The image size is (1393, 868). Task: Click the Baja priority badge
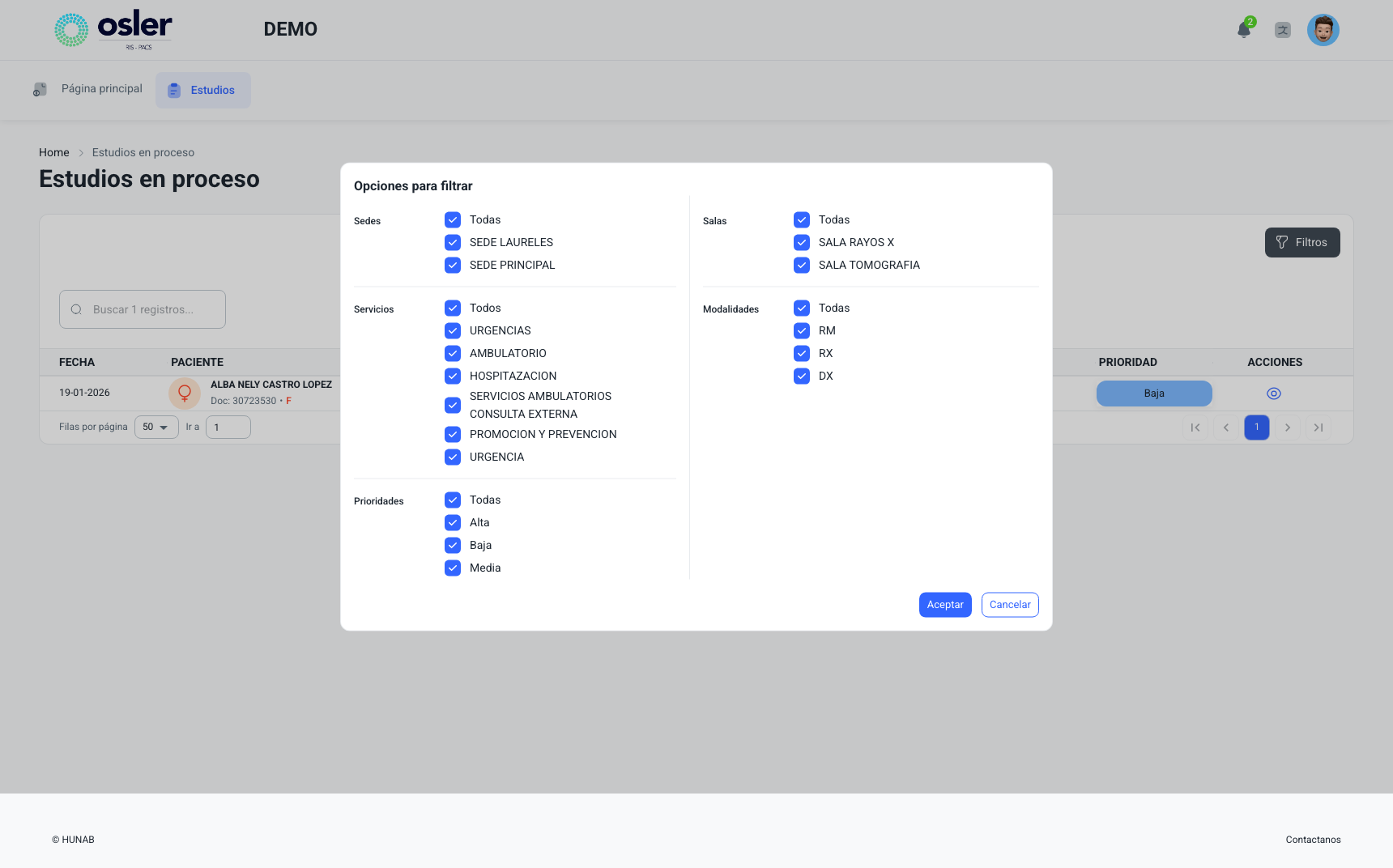pyautogui.click(x=1154, y=394)
